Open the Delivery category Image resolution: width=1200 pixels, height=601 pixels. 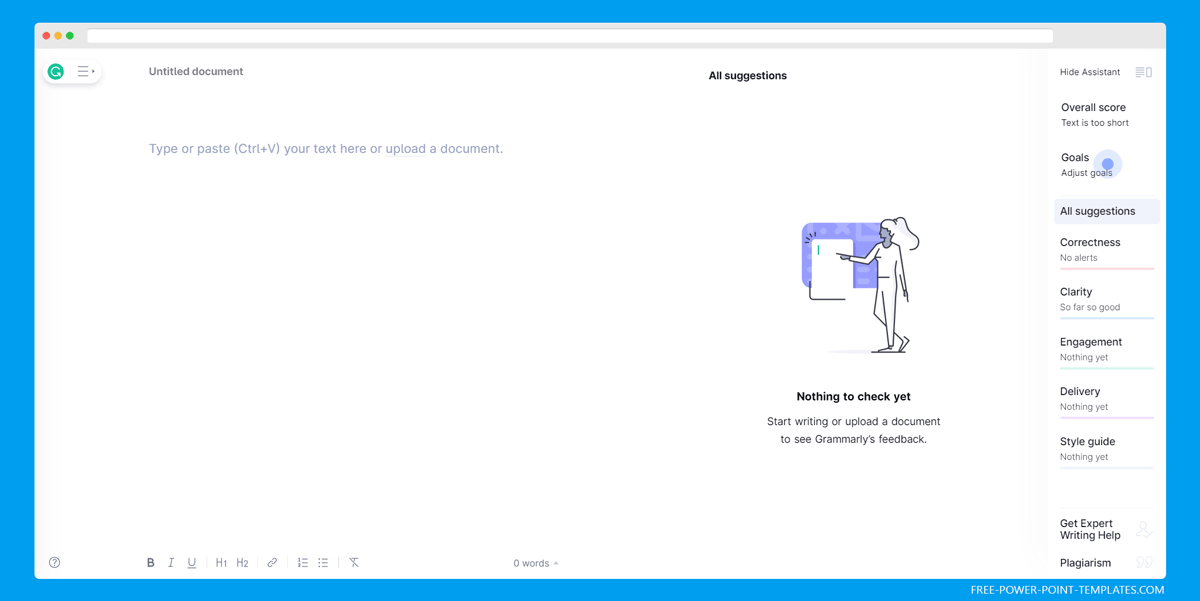1107,399
